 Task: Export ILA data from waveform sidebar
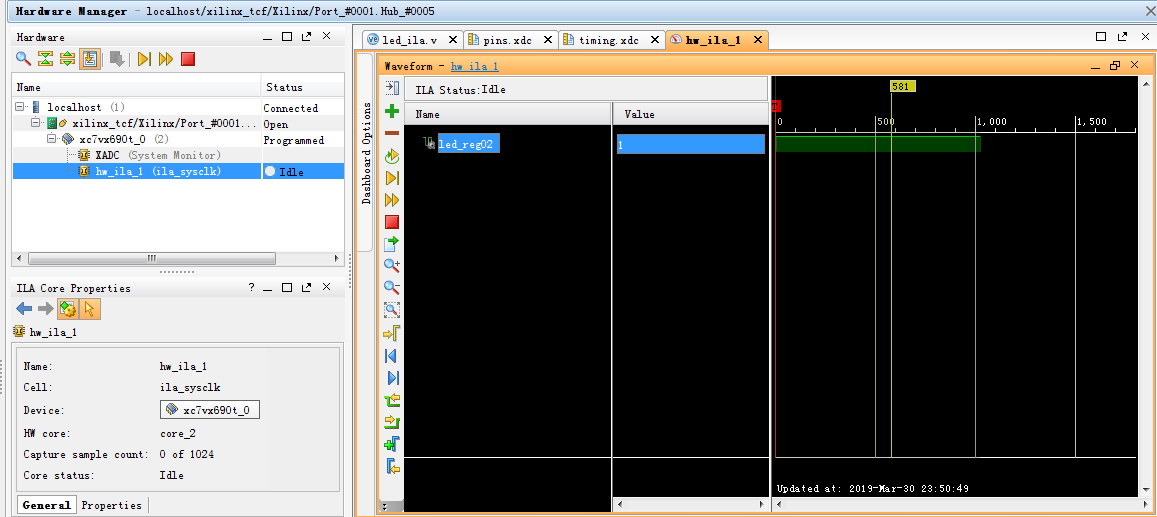coord(392,243)
